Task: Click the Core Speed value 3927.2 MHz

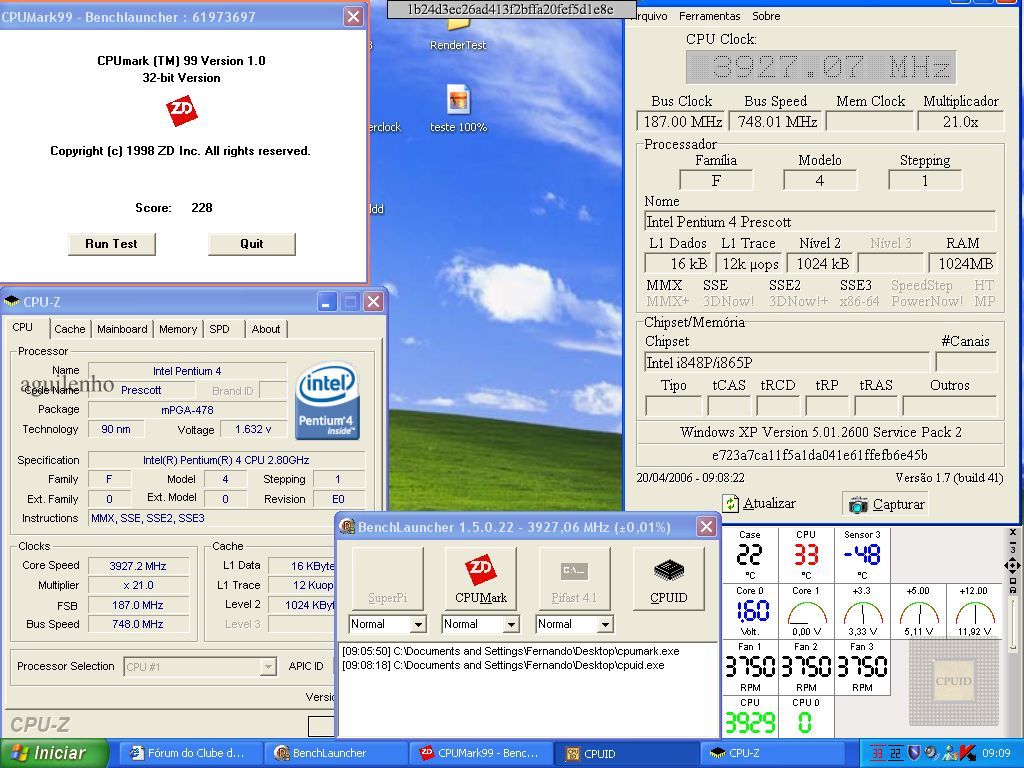Action: pos(138,566)
